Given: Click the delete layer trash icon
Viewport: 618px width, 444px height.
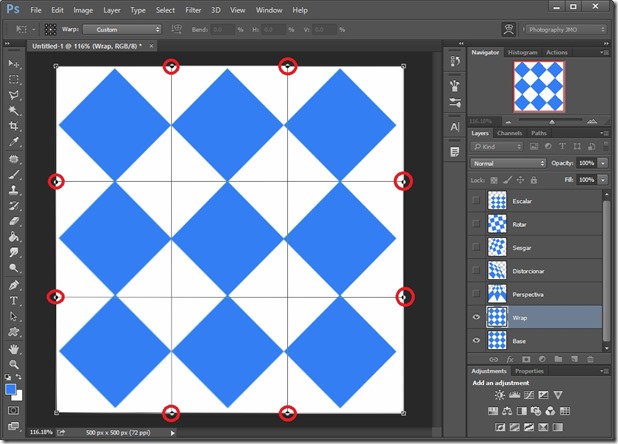Looking at the screenshot, I should pos(590,359).
